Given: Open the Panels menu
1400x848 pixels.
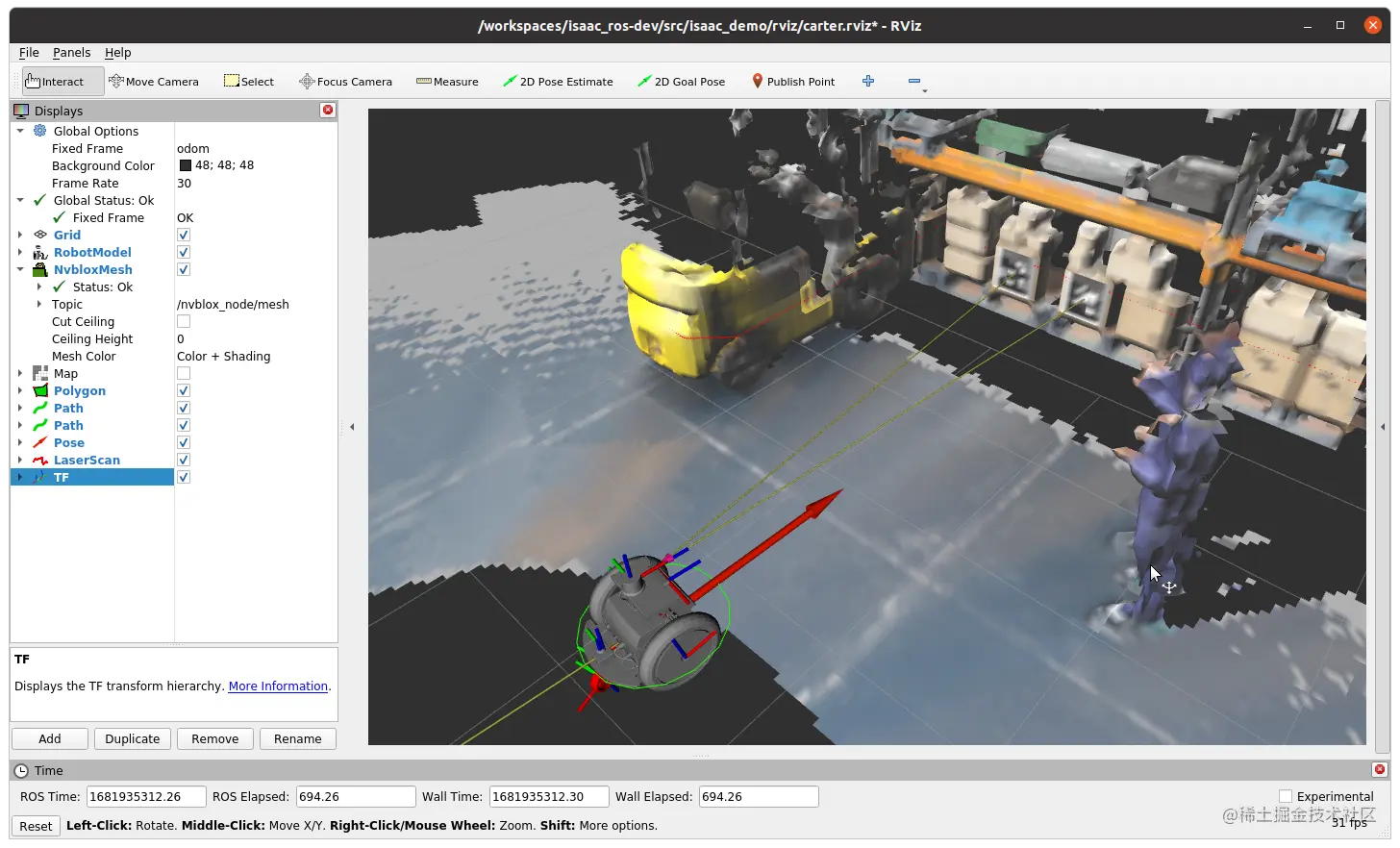Looking at the screenshot, I should 72,52.
